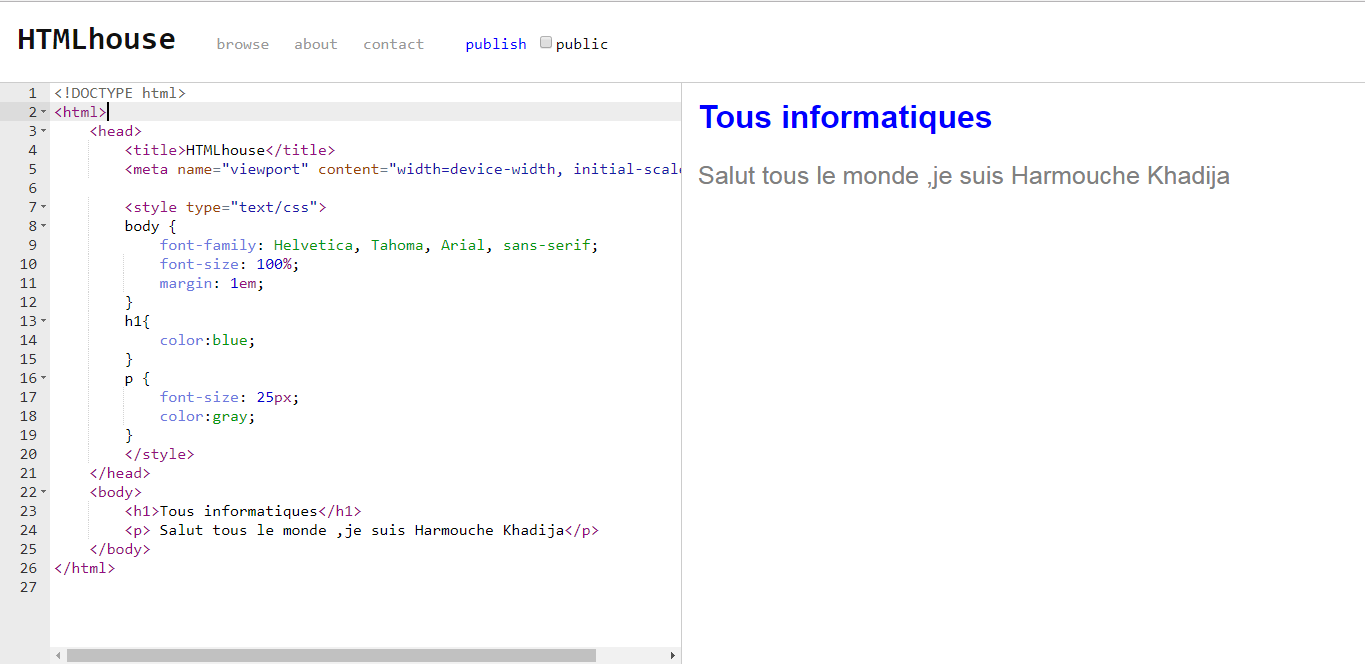The height and width of the screenshot is (664, 1366).
Task: Click the HTMLhouse logo
Action: point(96,38)
